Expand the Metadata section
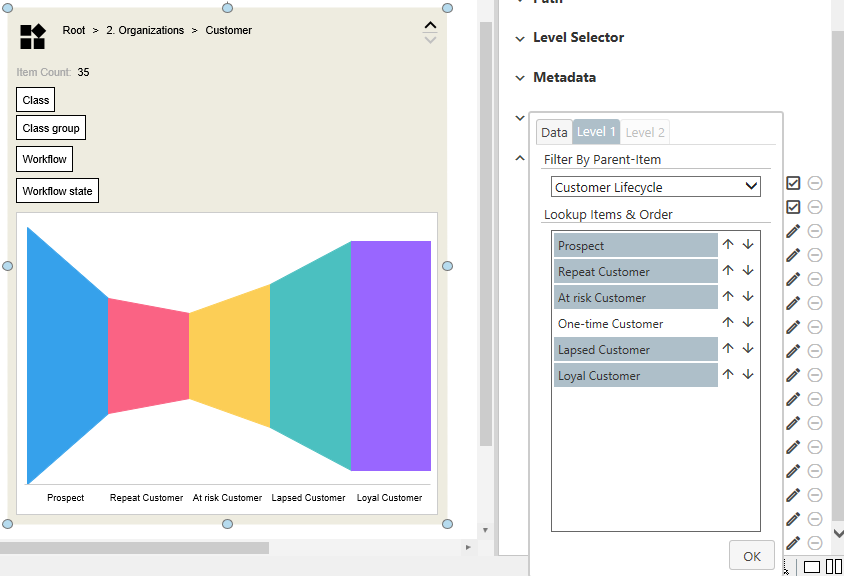This screenshot has height=576, width=844. click(564, 78)
